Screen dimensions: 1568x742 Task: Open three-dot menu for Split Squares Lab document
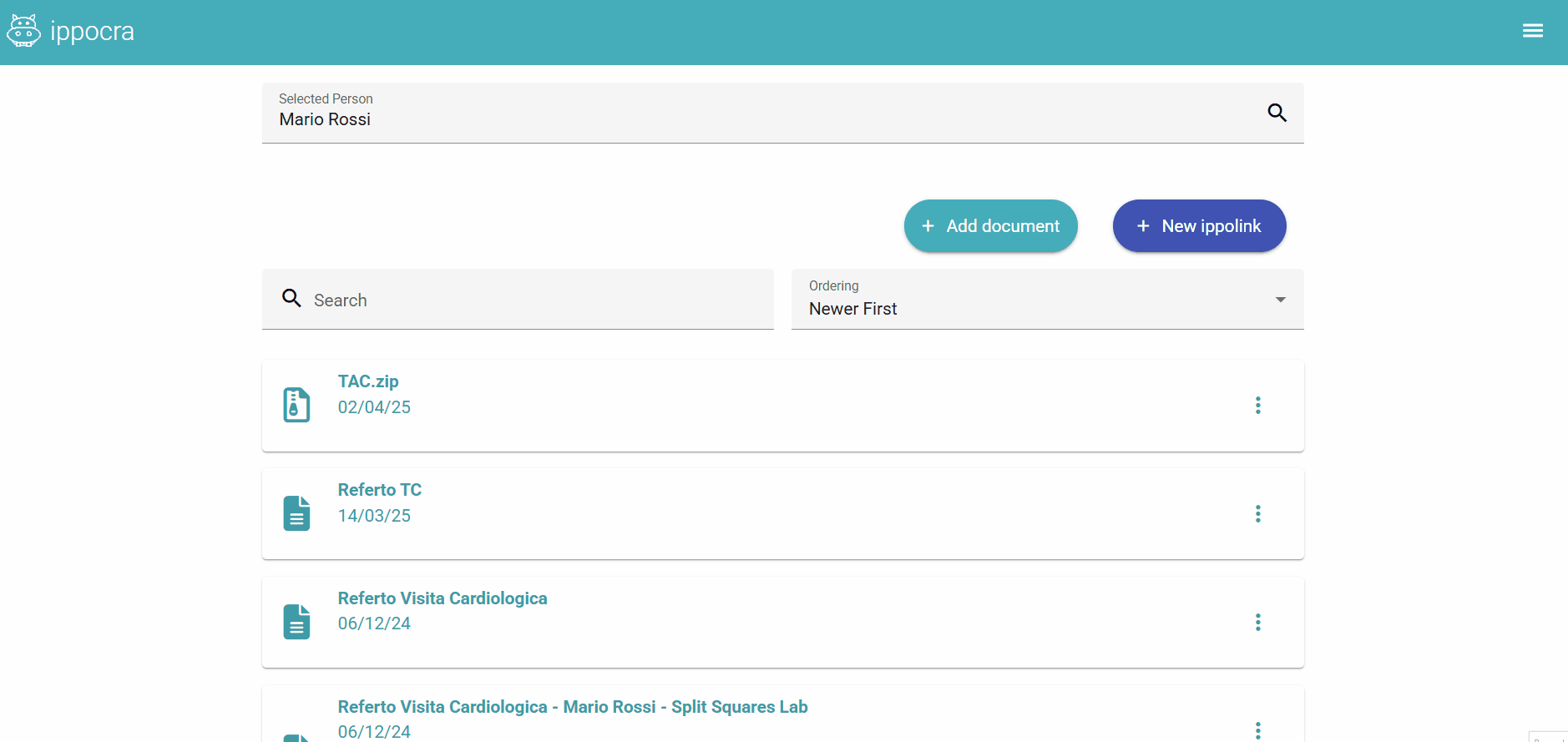click(1258, 730)
